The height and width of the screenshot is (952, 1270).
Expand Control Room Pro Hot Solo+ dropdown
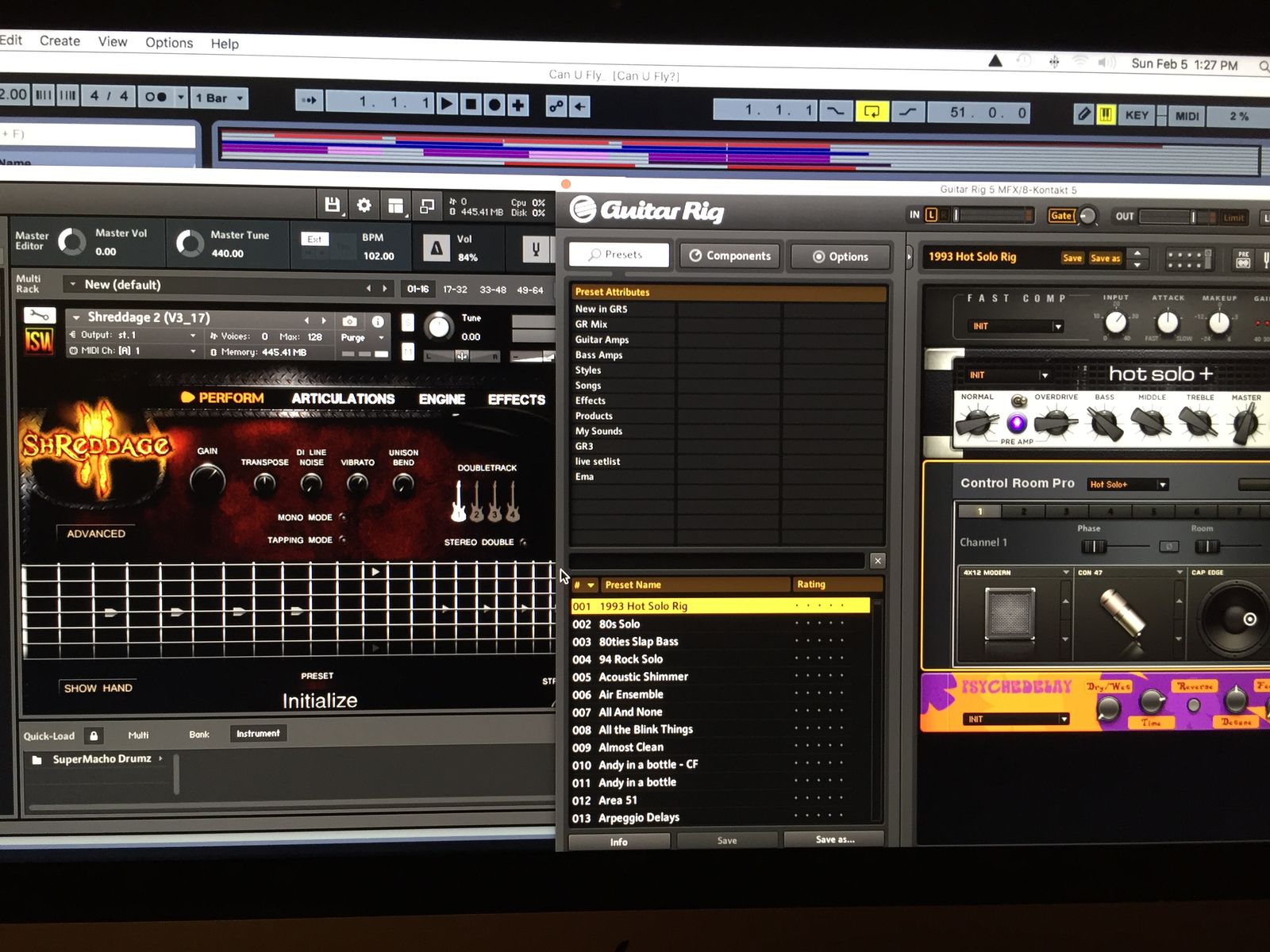tap(1162, 485)
